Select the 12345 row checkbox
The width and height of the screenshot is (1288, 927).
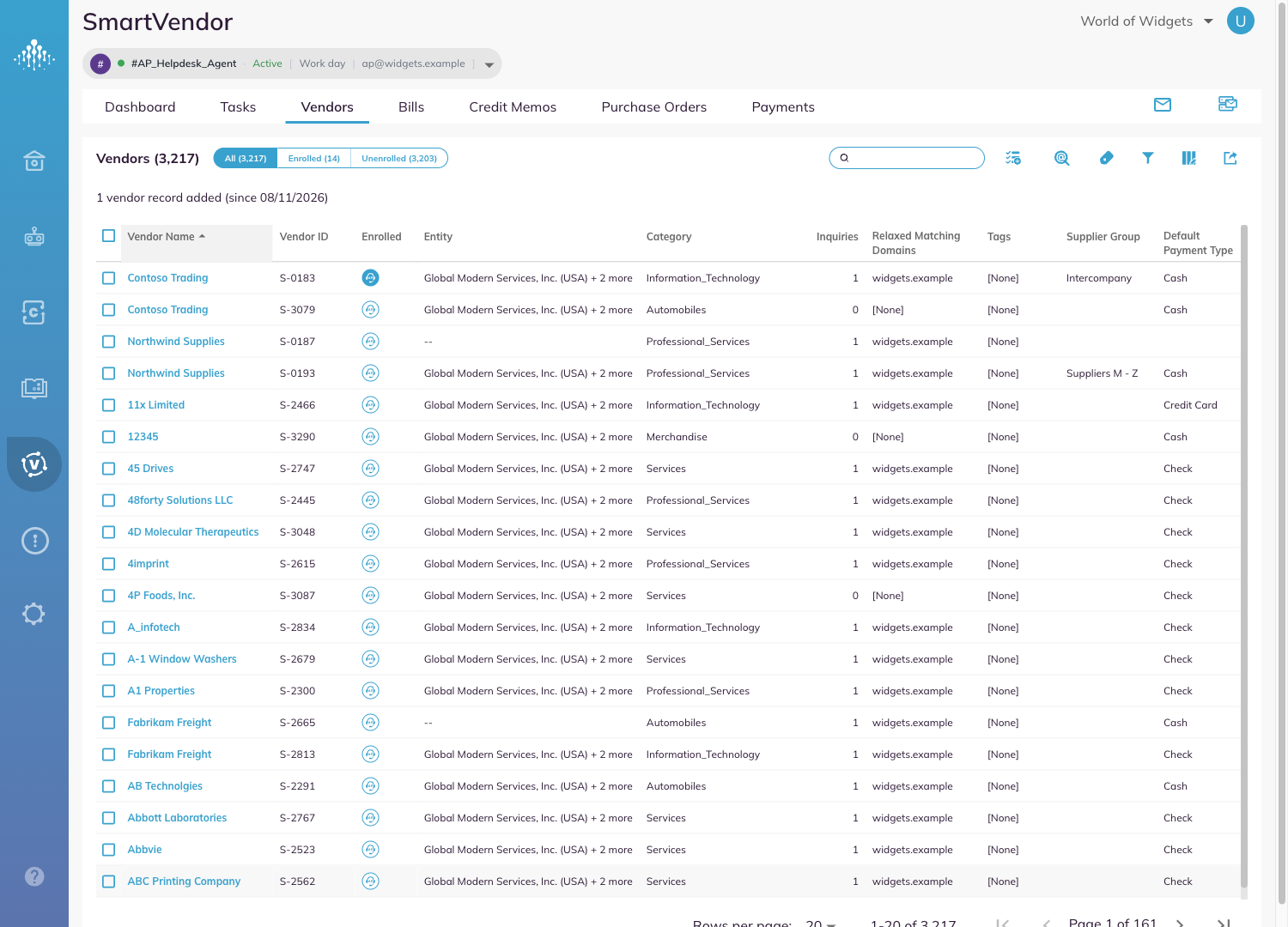coord(108,437)
